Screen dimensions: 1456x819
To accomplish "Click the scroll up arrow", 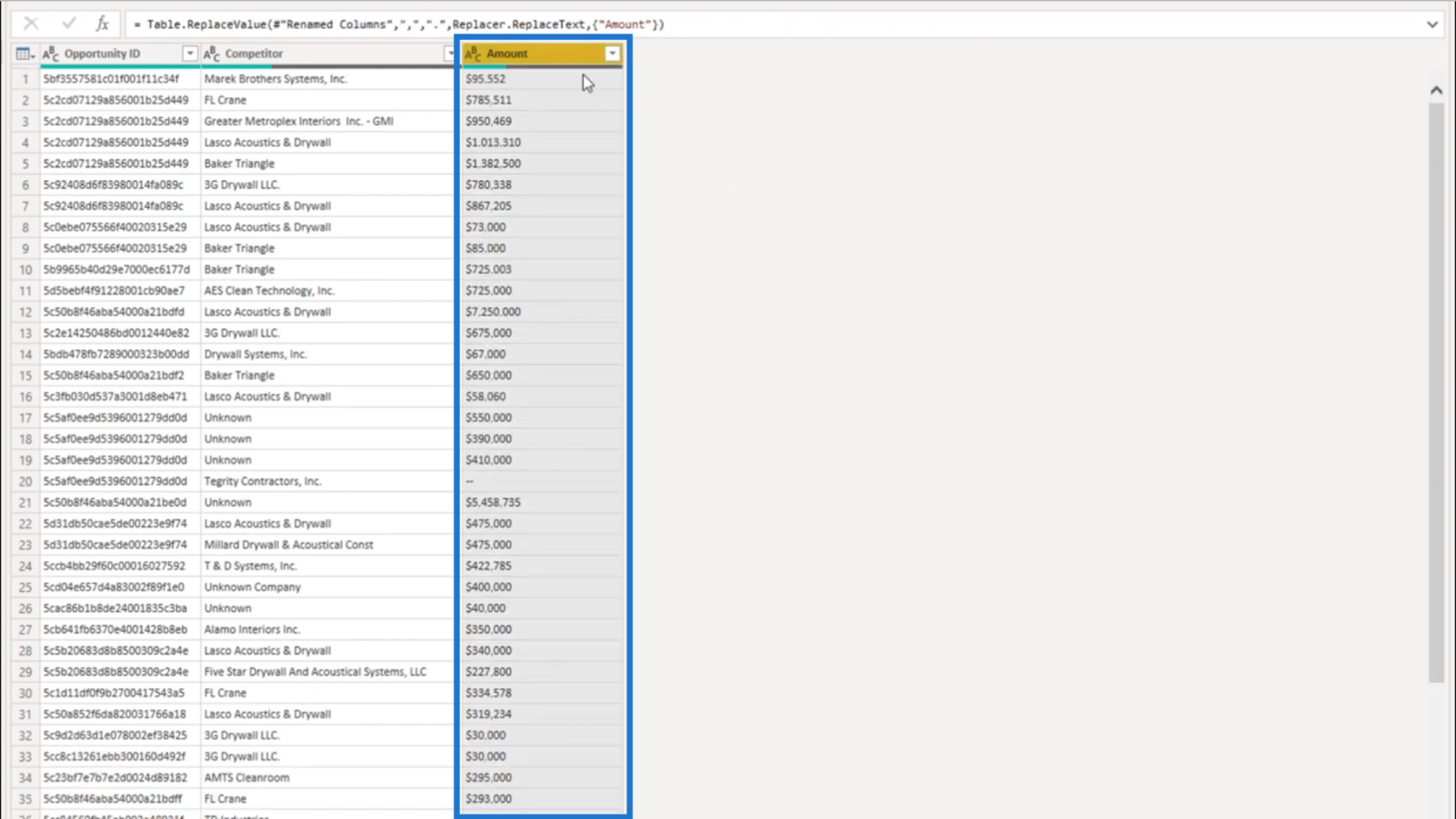I will [x=1436, y=90].
